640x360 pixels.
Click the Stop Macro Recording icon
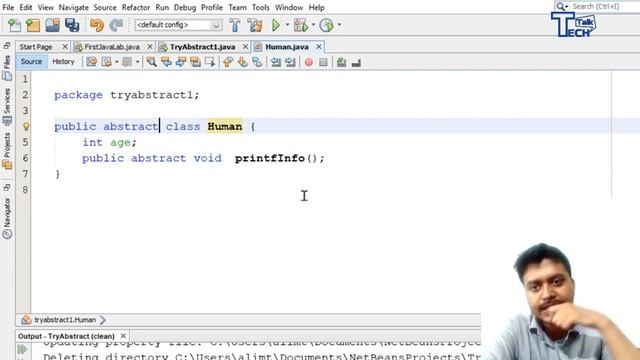(x=323, y=62)
